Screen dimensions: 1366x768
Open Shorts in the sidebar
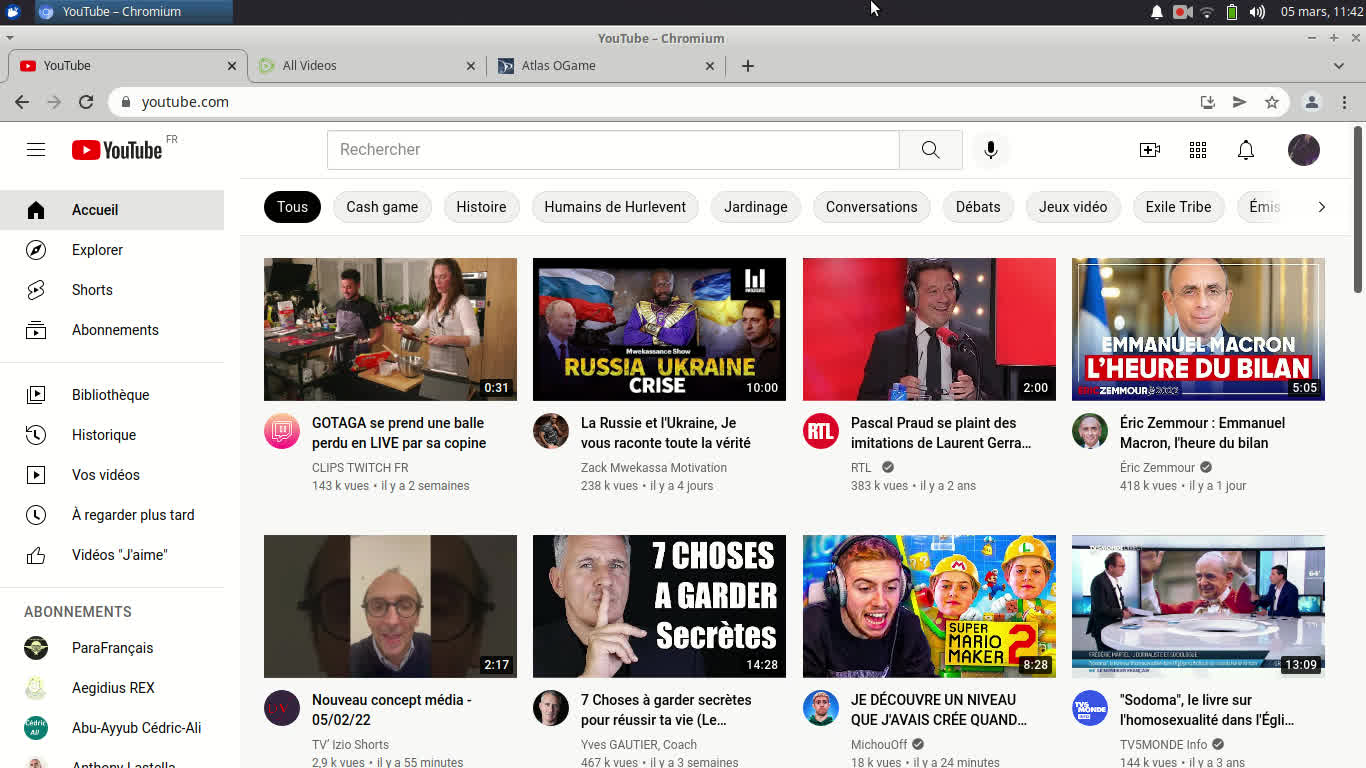pyautogui.click(x=112, y=290)
